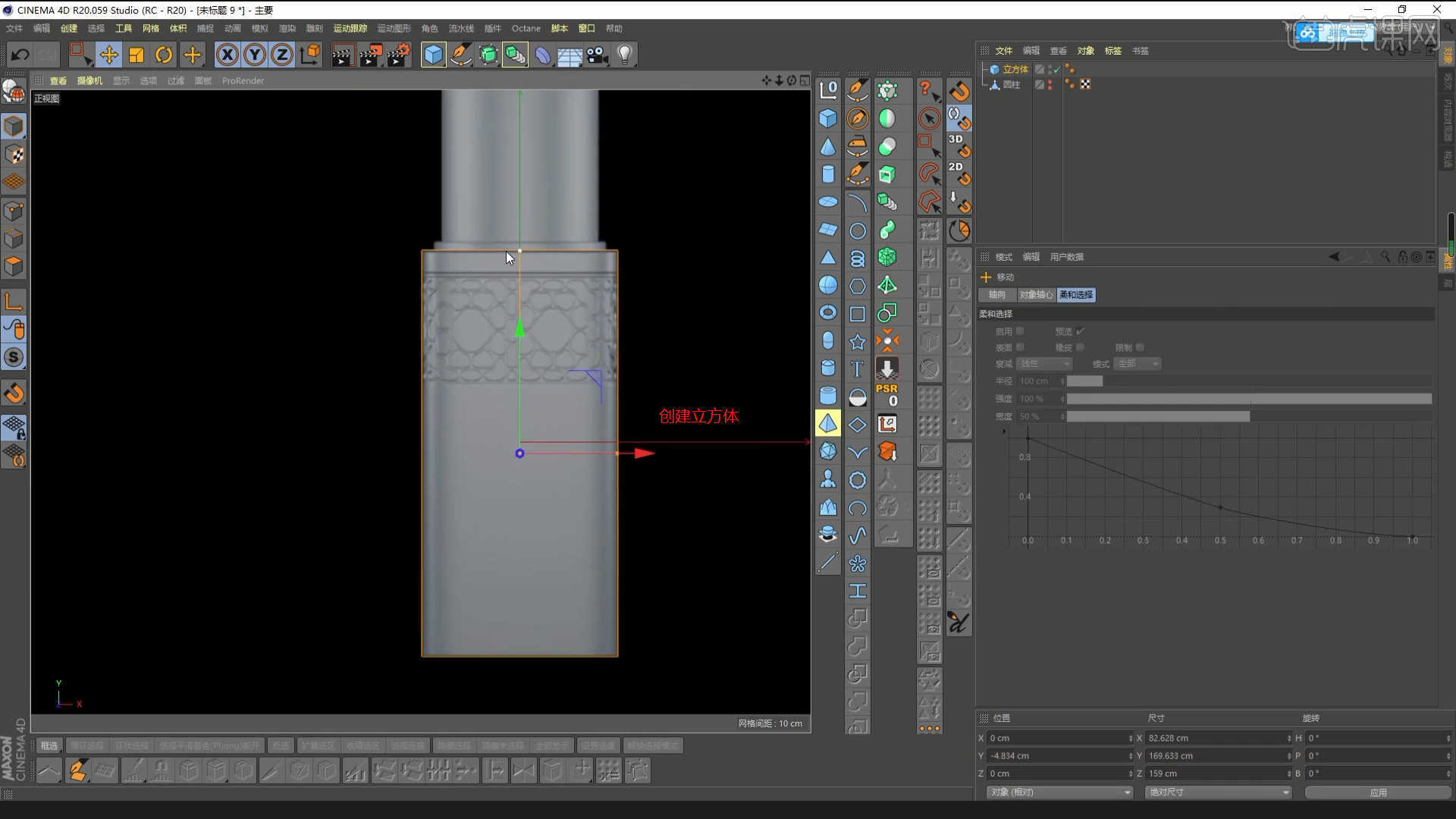The image size is (1456, 819).
Task: Click the Pyramid primitive highlighted icon
Action: click(x=828, y=423)
